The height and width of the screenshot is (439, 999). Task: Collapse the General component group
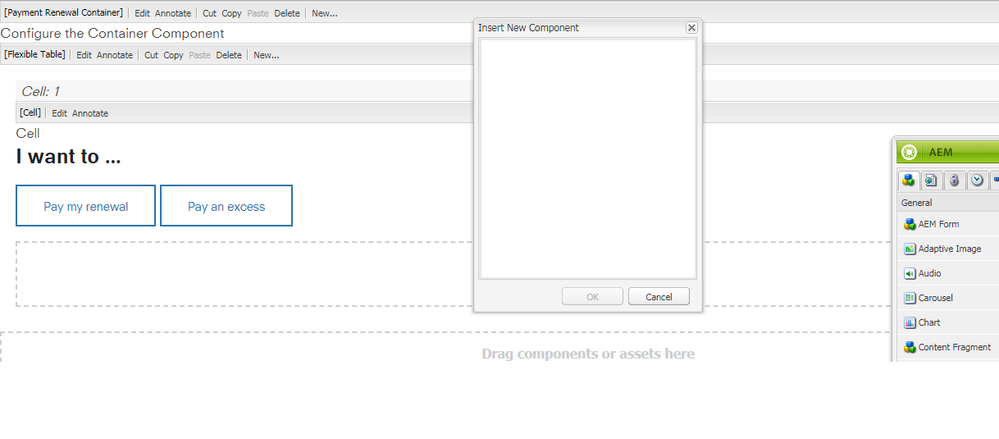pyautogui.click(x=917, y=202)
